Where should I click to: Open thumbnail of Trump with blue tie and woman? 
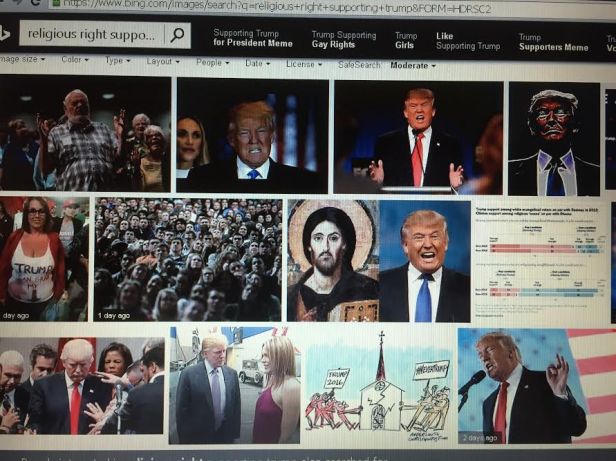pos(252,136)
